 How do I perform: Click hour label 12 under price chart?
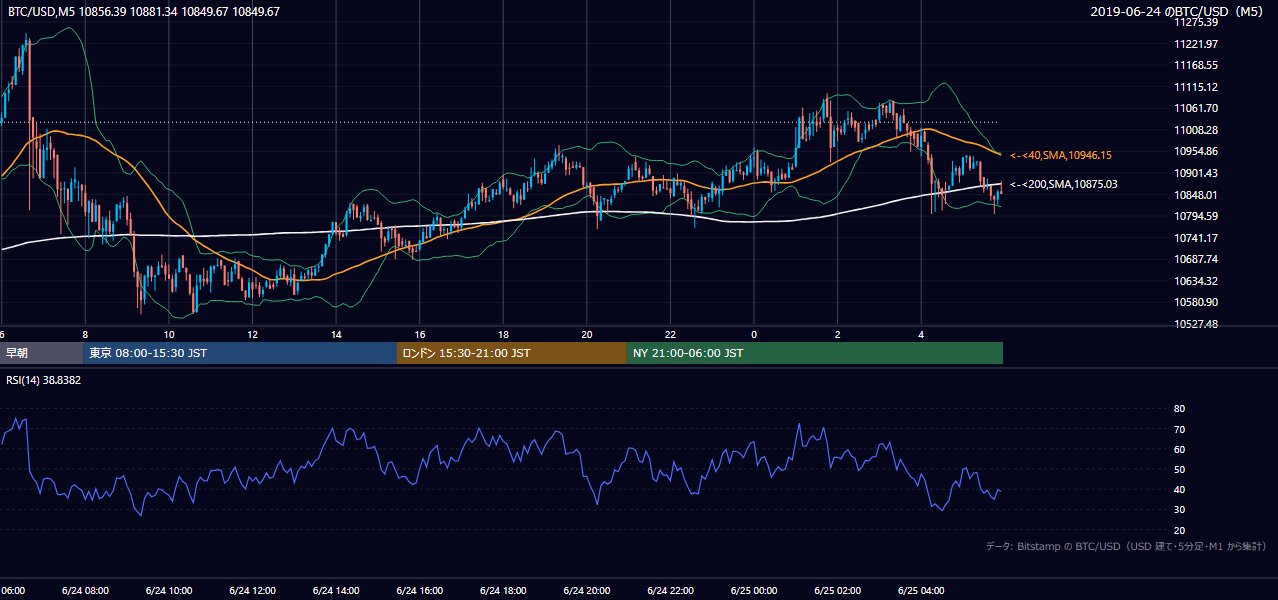click(x=253, y=335)
